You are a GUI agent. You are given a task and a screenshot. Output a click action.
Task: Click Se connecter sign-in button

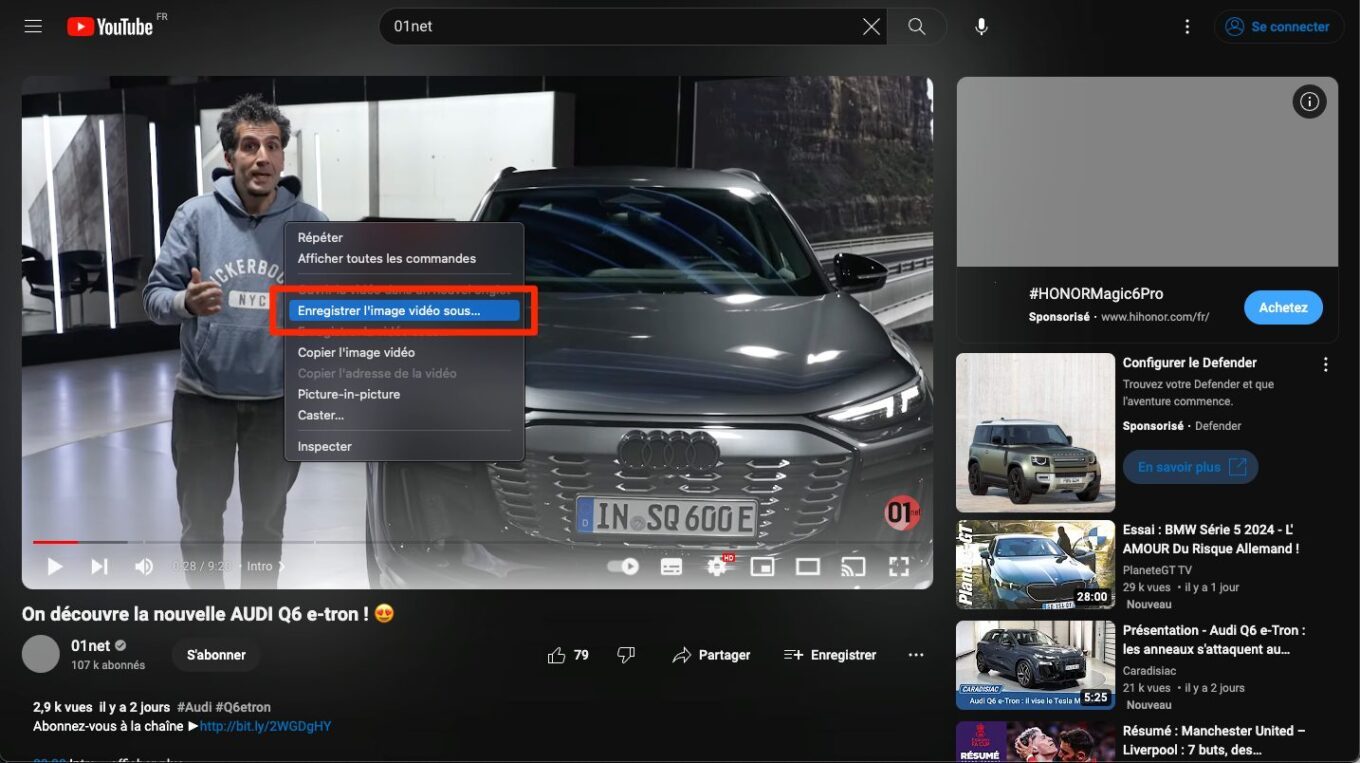pos(1277,27)
